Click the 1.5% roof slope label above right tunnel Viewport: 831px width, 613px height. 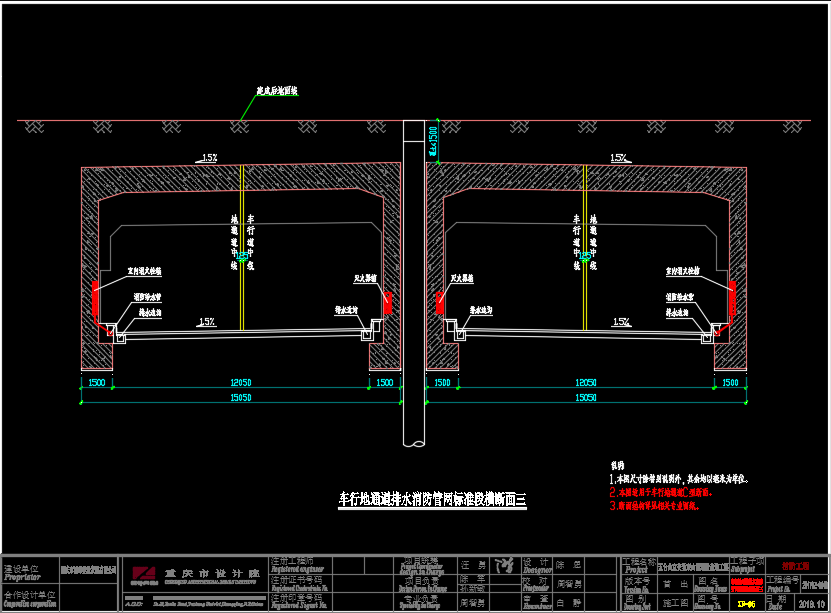tap(618, 157)
